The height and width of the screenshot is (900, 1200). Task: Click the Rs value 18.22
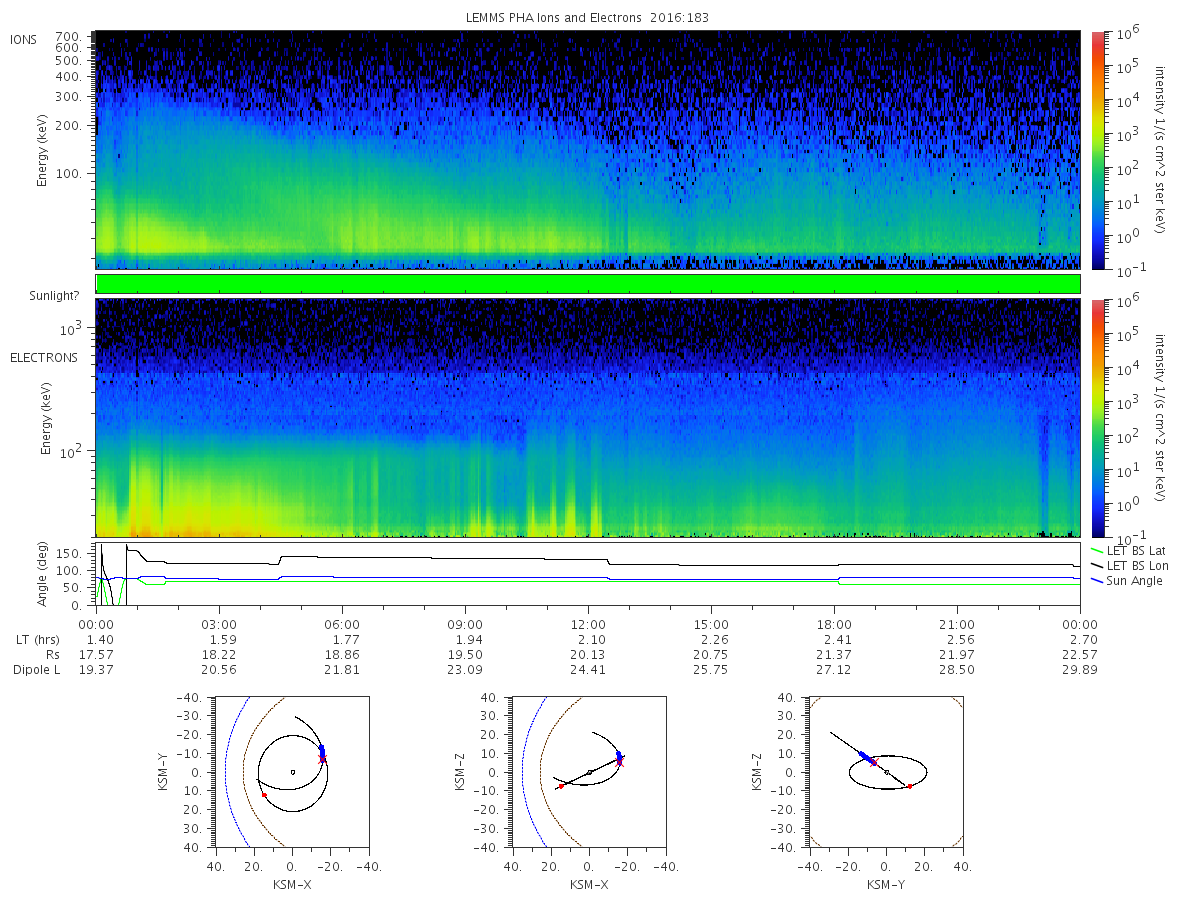219,655
